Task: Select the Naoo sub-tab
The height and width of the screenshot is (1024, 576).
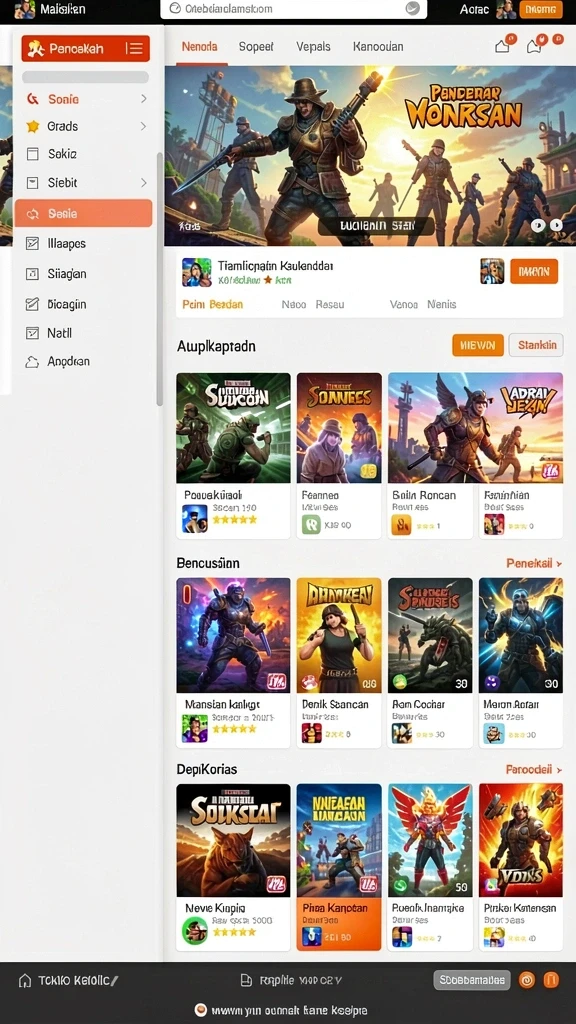Action: tap(294, 304)
